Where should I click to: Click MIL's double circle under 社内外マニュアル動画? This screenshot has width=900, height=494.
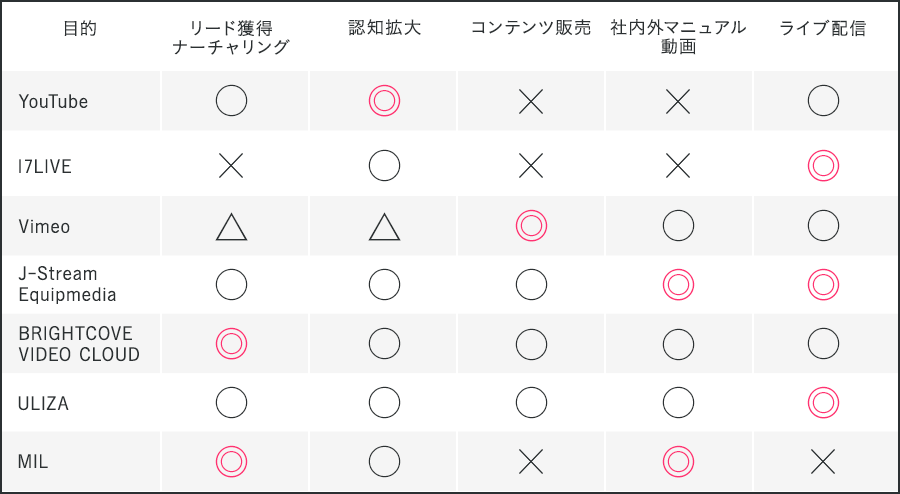[x=678, y=461]
